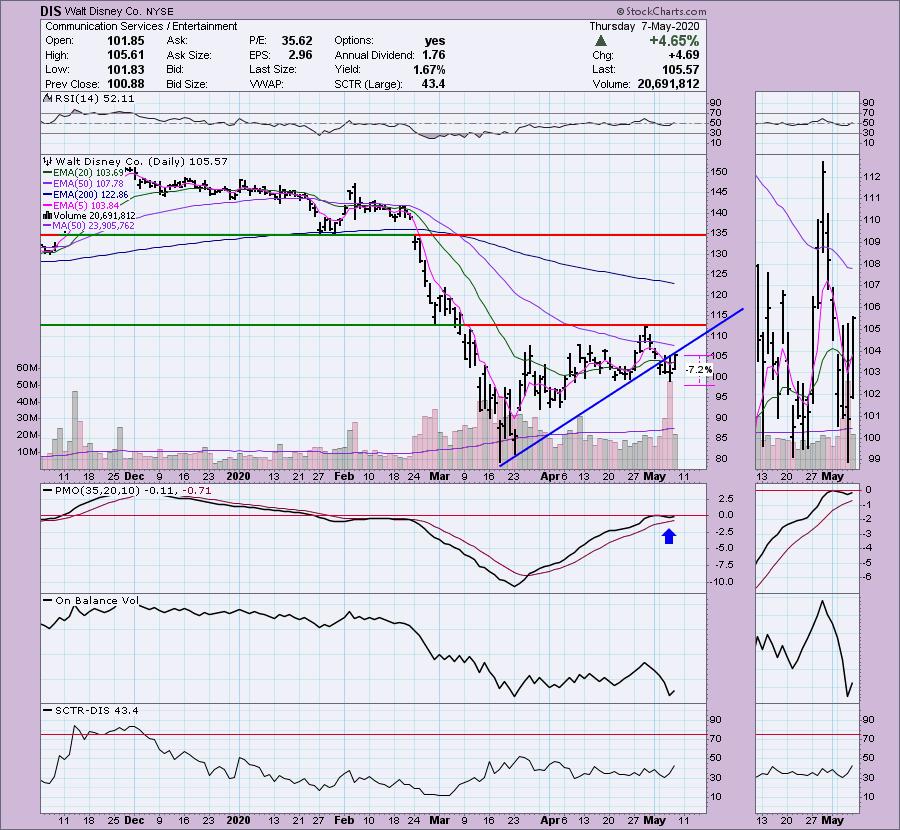The width and height of the screenshot is (900, 830).
Task: Click the EPS value 2.96
Action: tap(300, 55)
